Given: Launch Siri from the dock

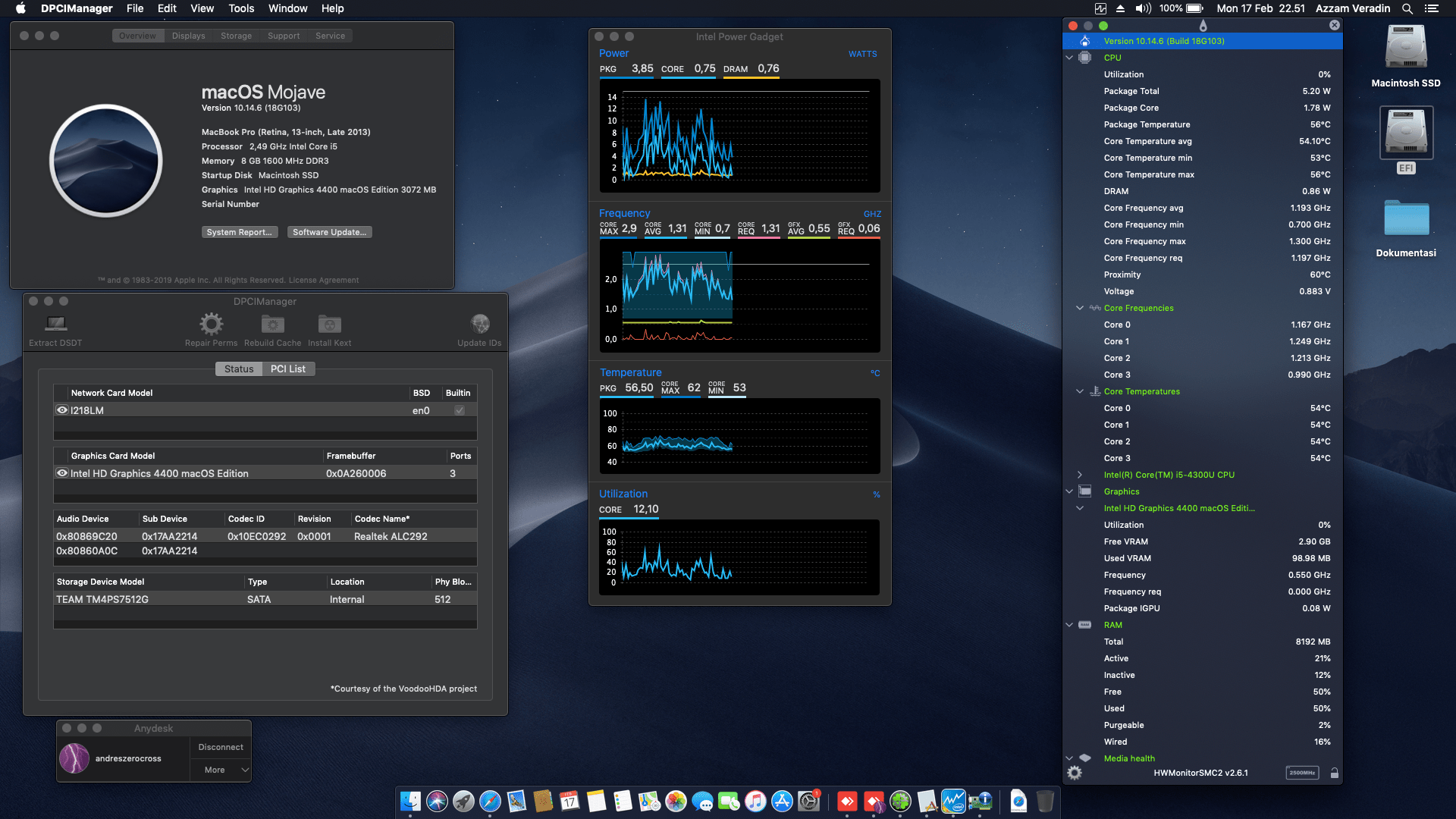Looking at the screenshot, I should tap(437, 801).
